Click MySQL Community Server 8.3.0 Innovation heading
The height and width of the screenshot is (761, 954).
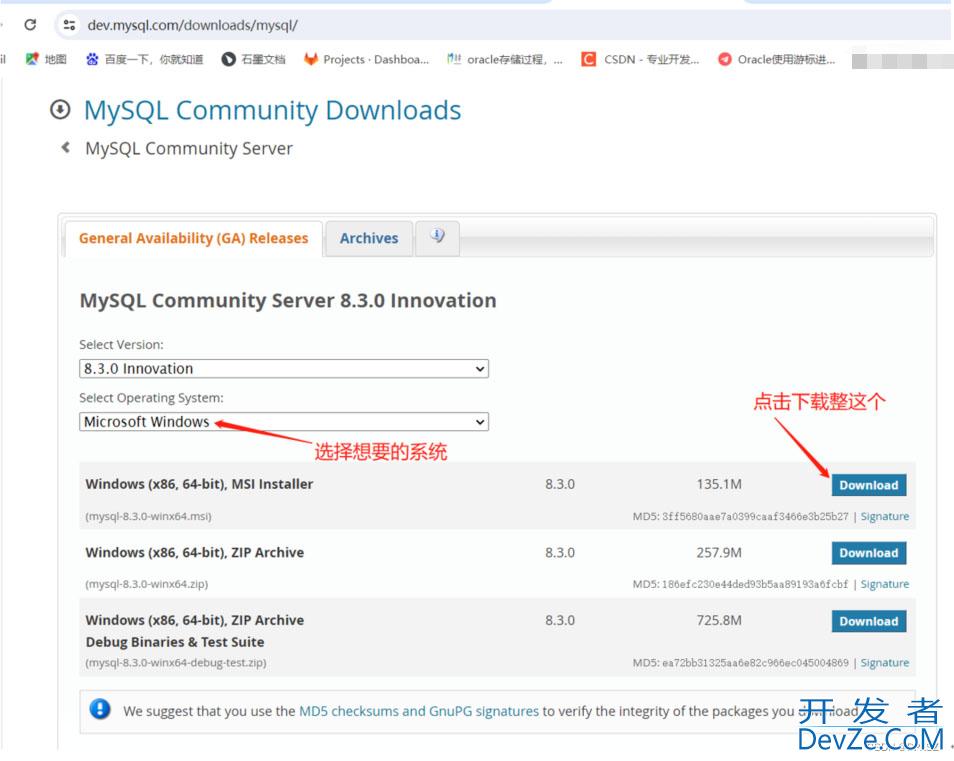pyautogui.click(x=288, y=301)
